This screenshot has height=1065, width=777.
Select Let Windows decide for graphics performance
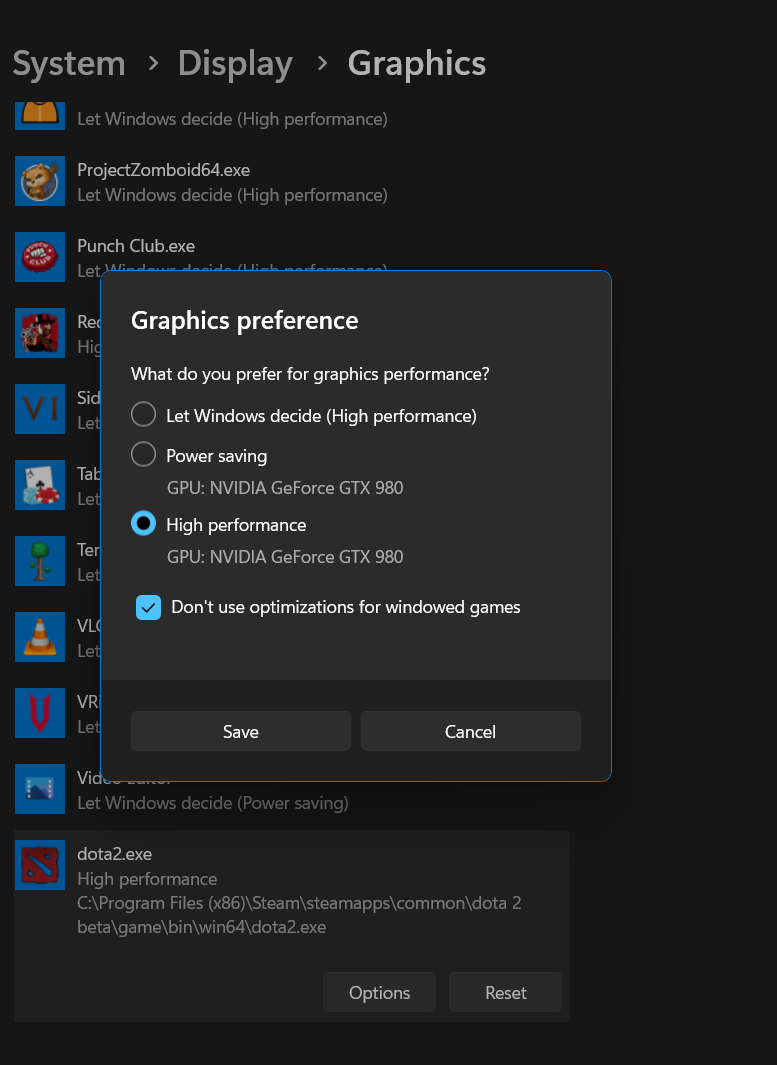pyautogui.click(x=143, y=415)
